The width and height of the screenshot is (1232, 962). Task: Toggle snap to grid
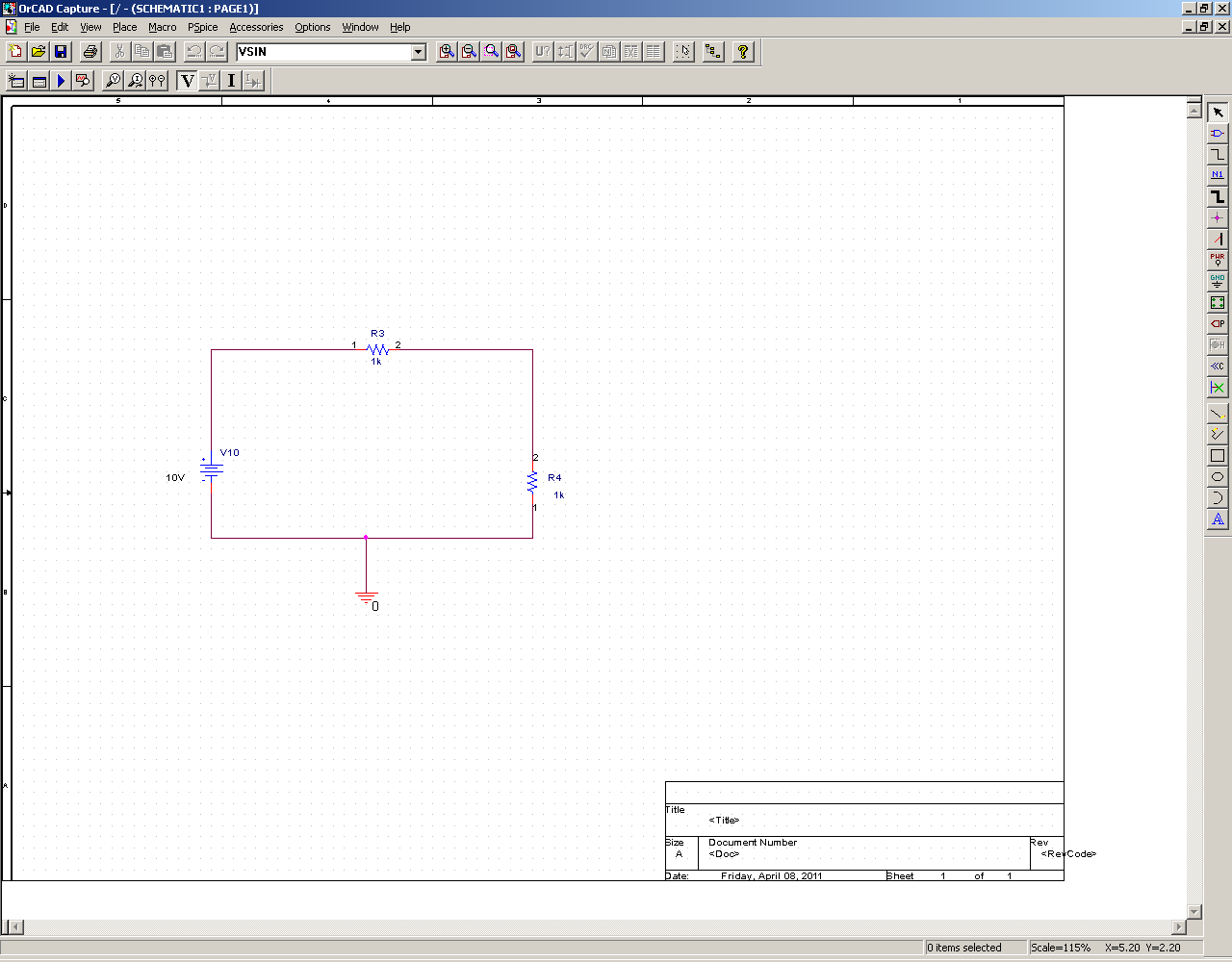(683, 52)
